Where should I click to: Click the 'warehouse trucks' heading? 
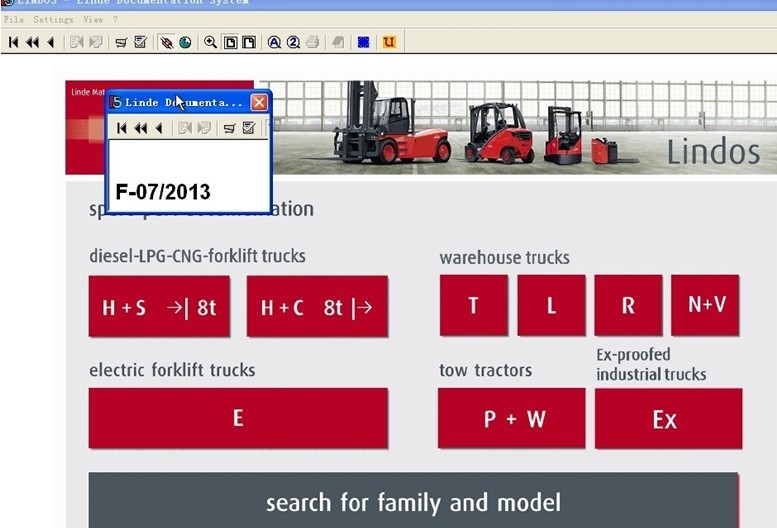coord(504,258)
